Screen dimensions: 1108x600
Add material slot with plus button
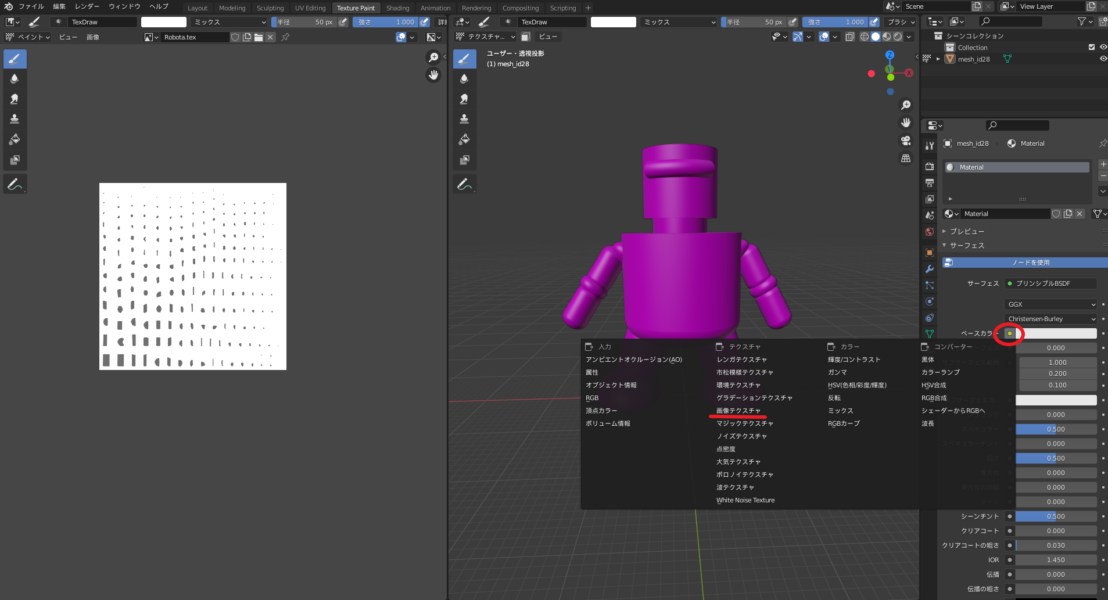point(1103,164)
